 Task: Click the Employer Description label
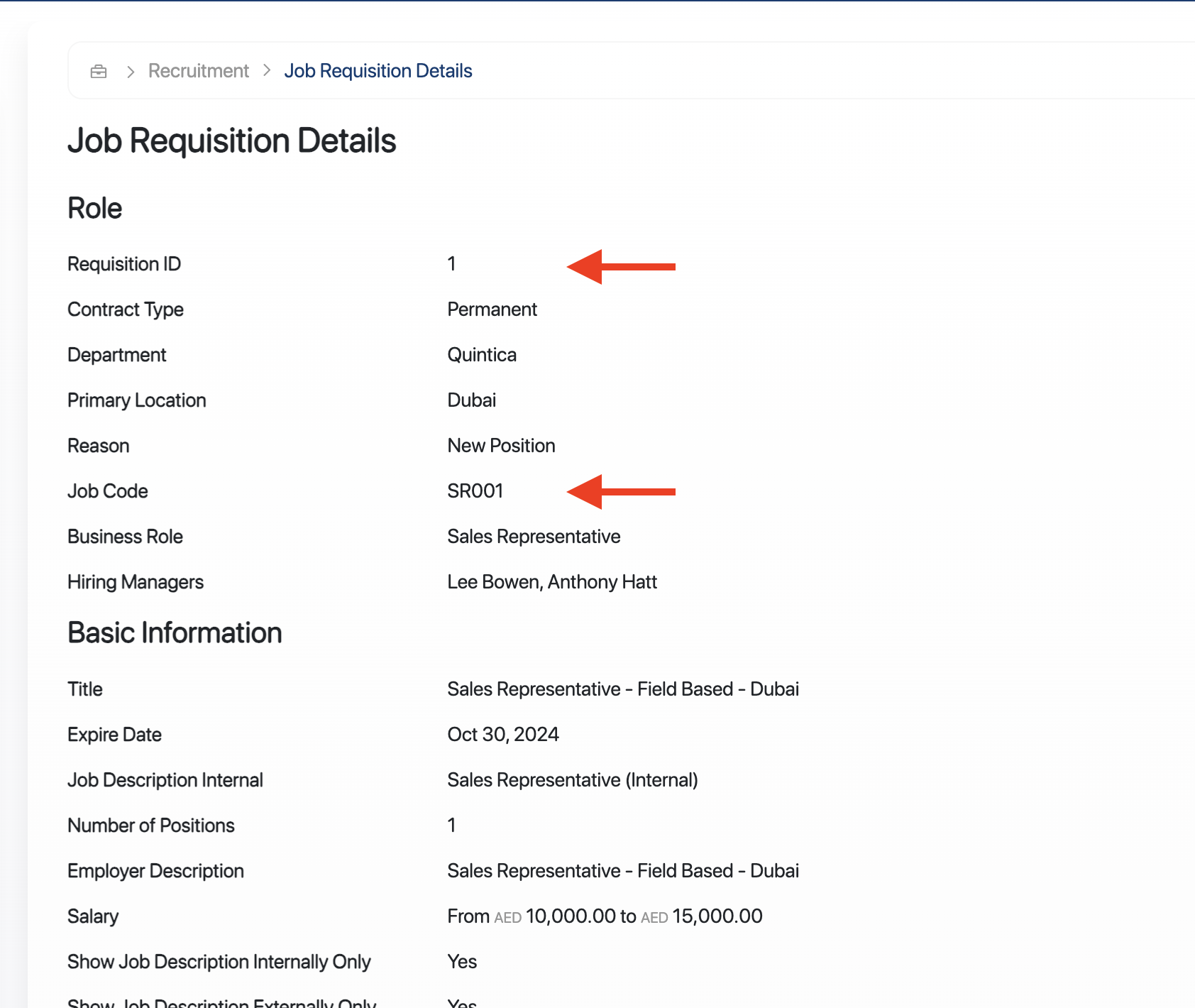(x=155, y=871)
